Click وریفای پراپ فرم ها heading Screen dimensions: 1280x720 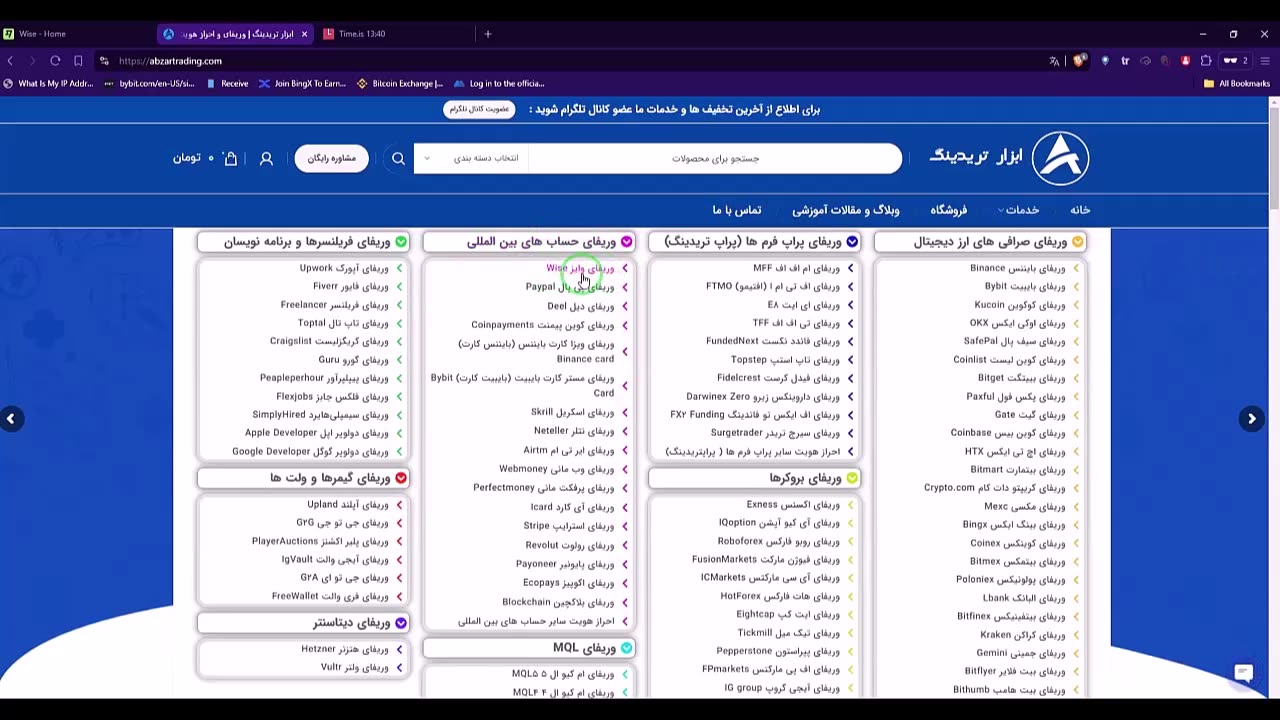pos(753,242)
